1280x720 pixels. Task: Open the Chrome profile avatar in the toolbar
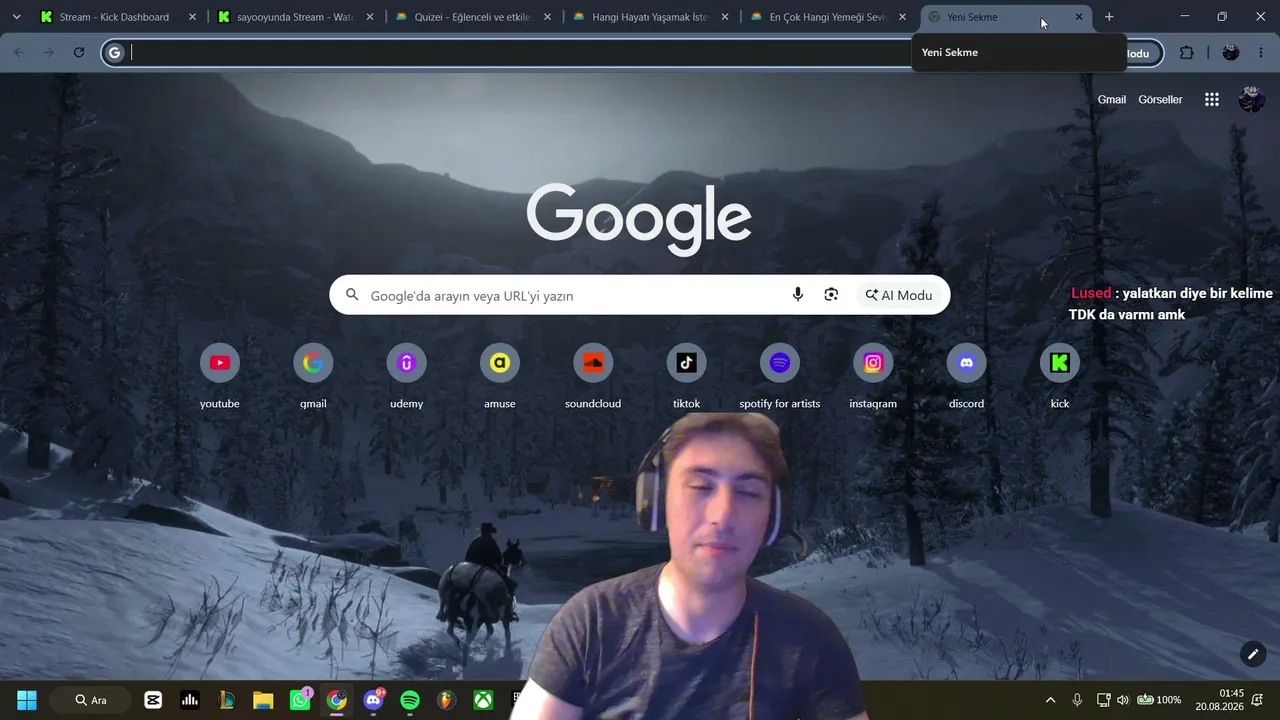(x=1231, y=53)
